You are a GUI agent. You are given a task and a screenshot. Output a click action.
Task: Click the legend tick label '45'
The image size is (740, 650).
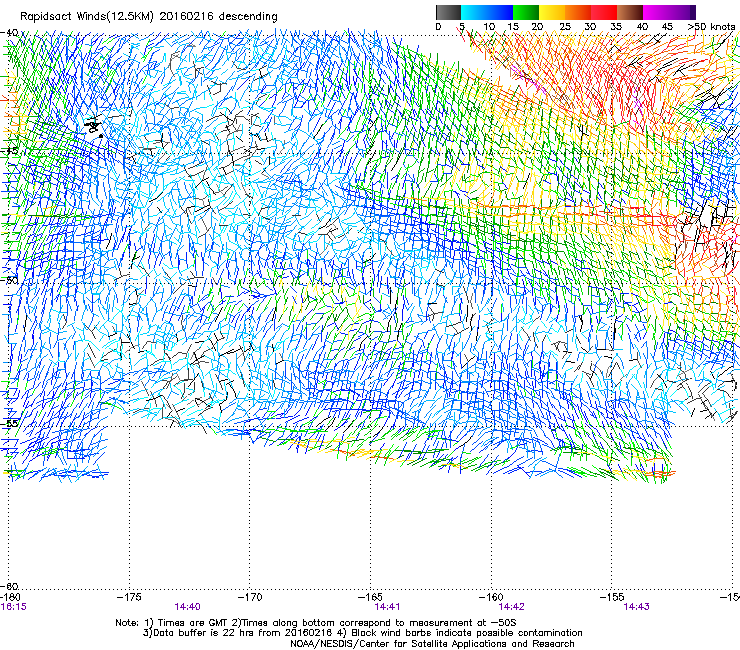(x=667, y=27)
